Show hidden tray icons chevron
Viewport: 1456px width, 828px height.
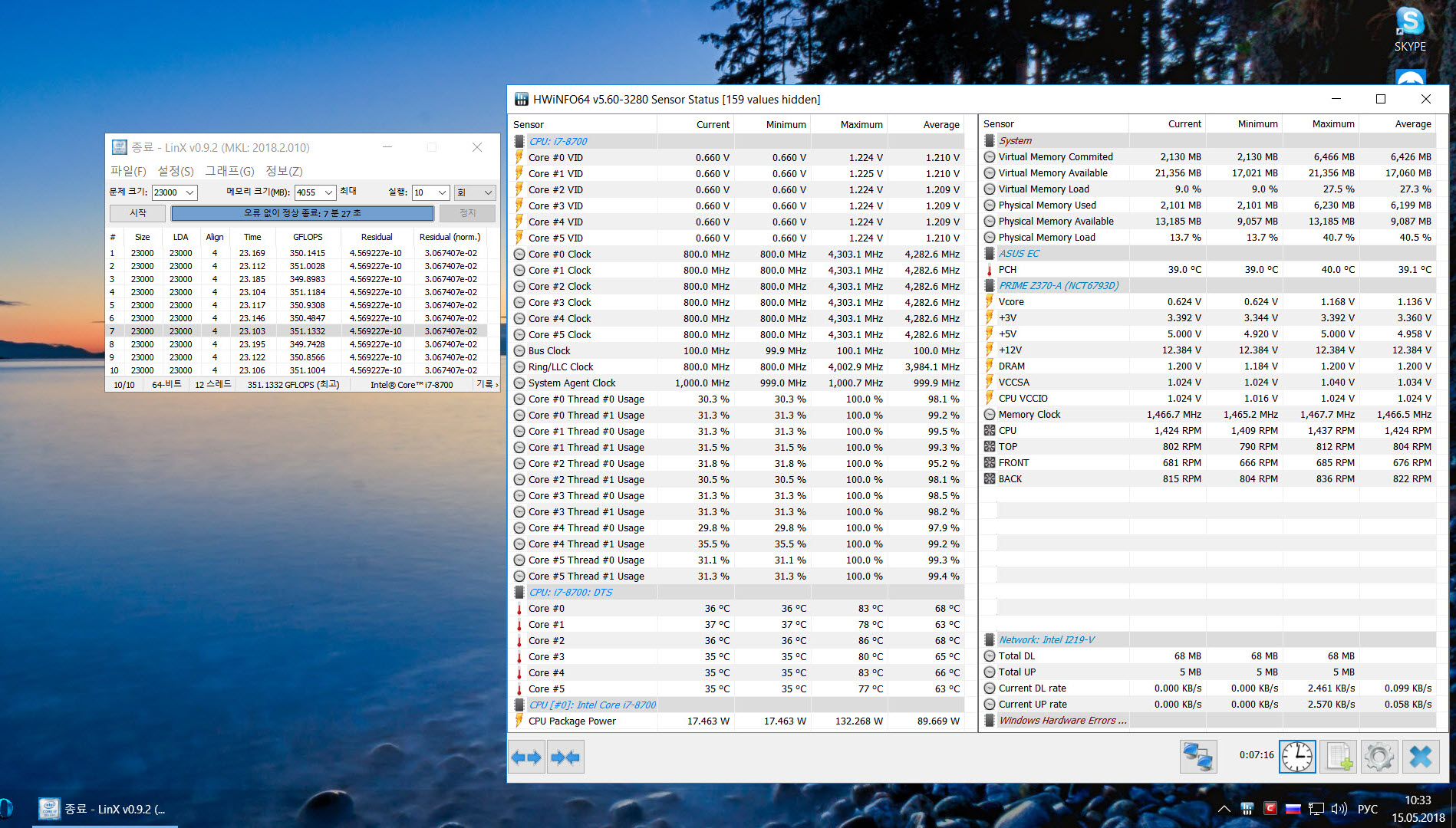tap(1224, 809)
